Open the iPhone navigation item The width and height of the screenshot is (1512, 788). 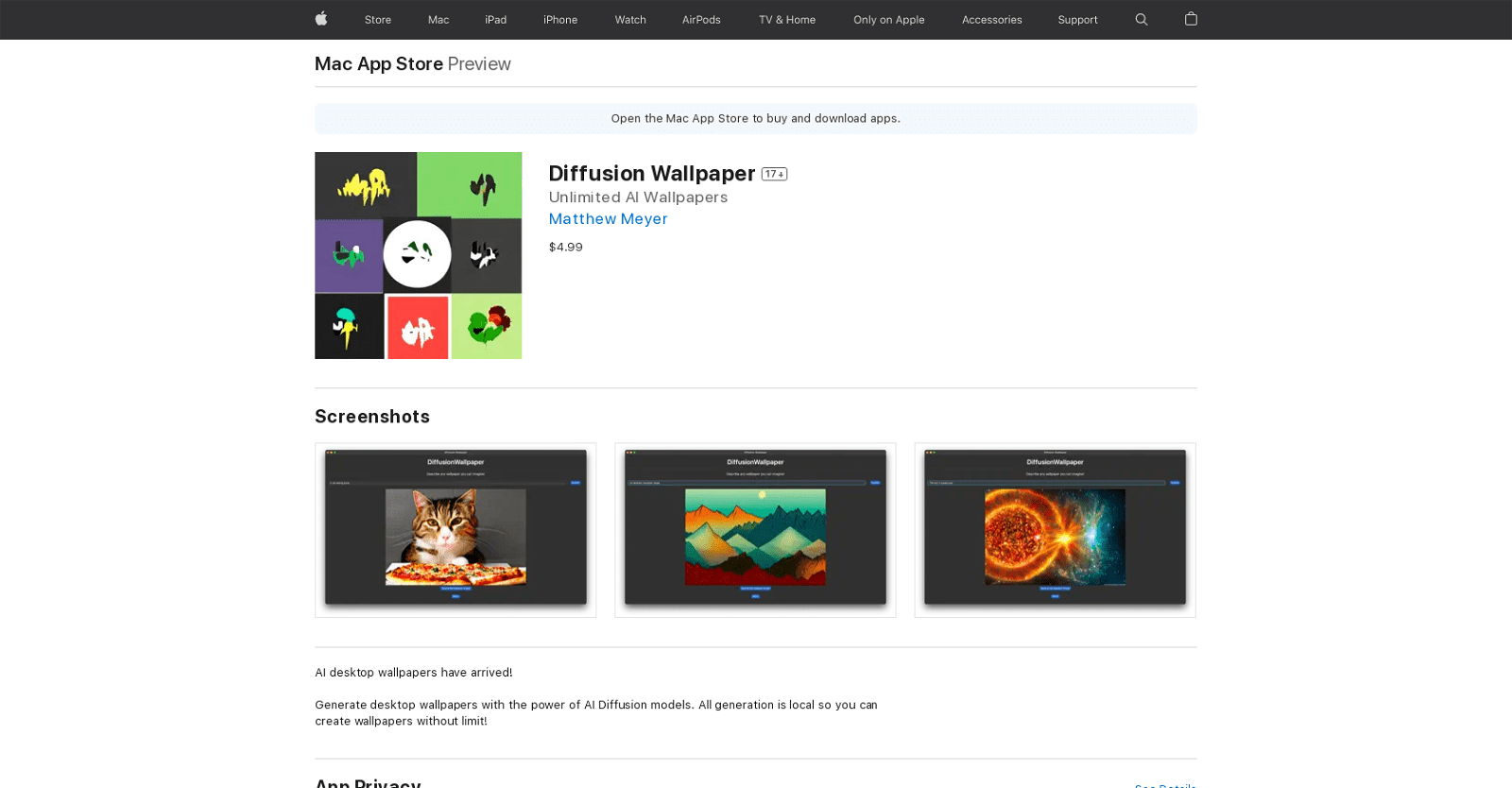[560, 20]
